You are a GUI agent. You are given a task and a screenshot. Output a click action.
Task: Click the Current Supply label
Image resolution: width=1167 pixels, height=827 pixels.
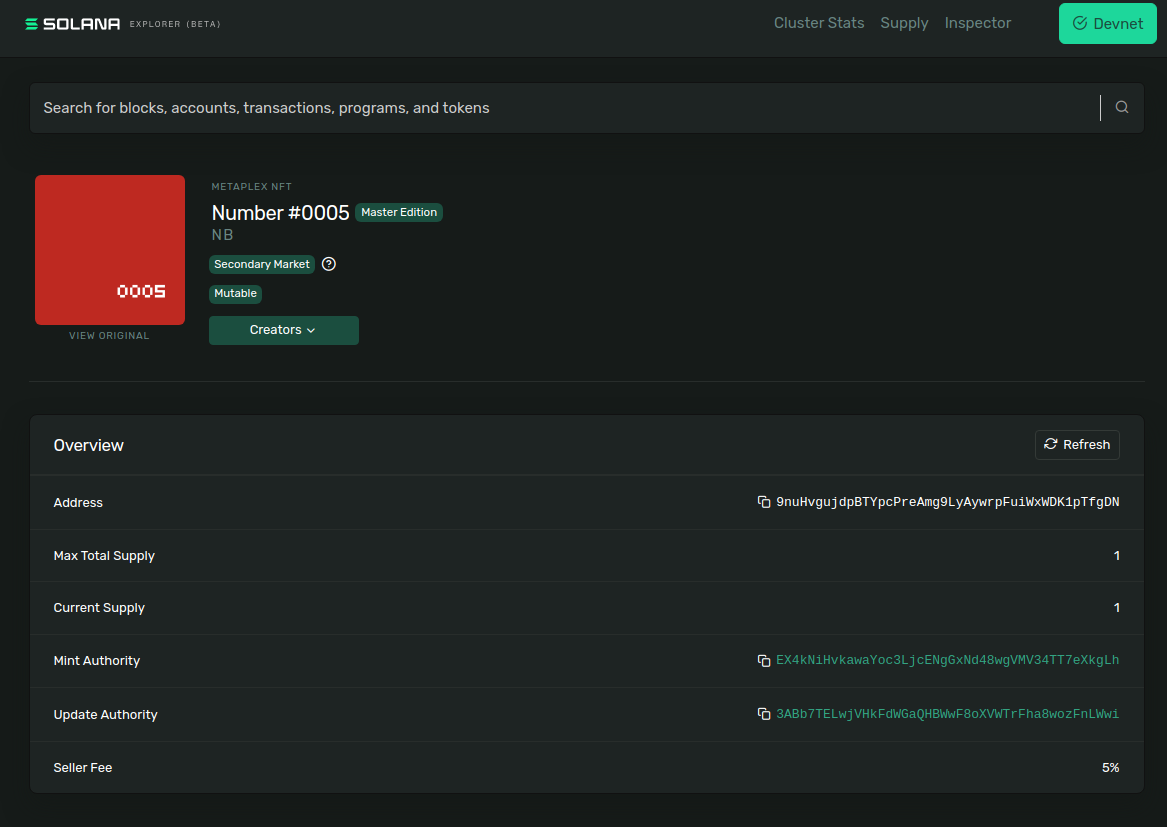pos(99,607)
